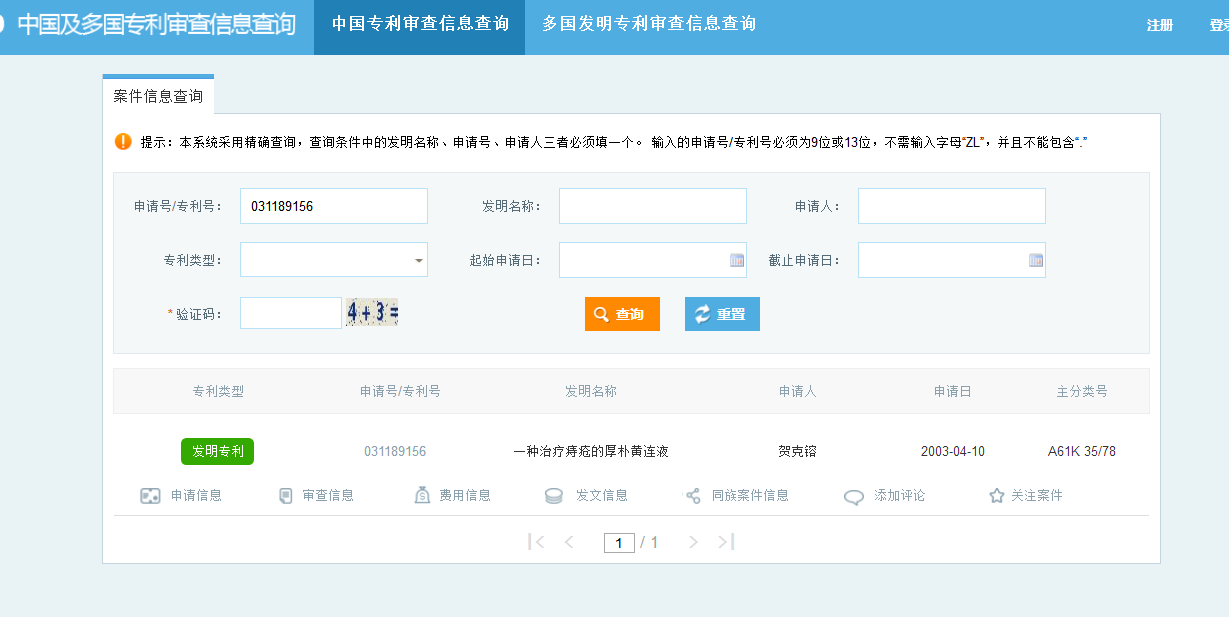Viewport: 1229px width, 617px height.
Task: Click the blue 重置 reset button
Action: pyautogui.click(x=722, y=314)
